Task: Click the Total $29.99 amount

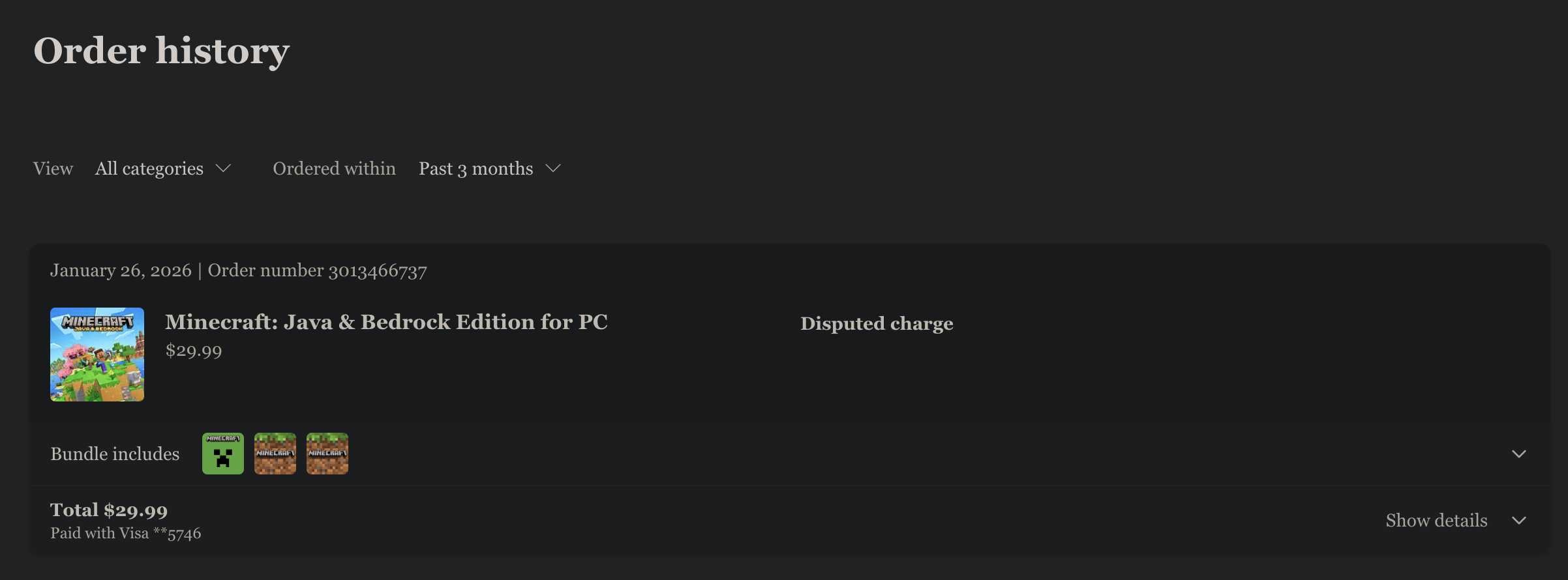Action: tap(109, 509)
